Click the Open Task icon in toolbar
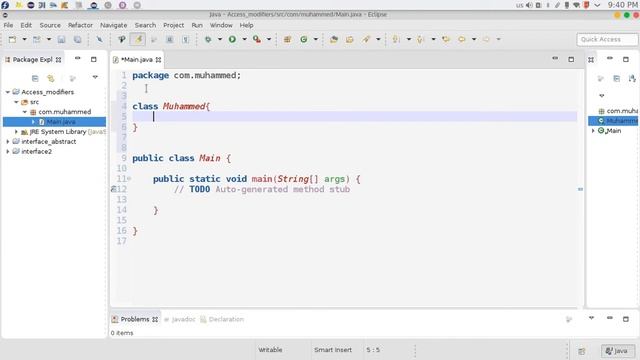Screen dimensions: 640x360 point(349,39)
